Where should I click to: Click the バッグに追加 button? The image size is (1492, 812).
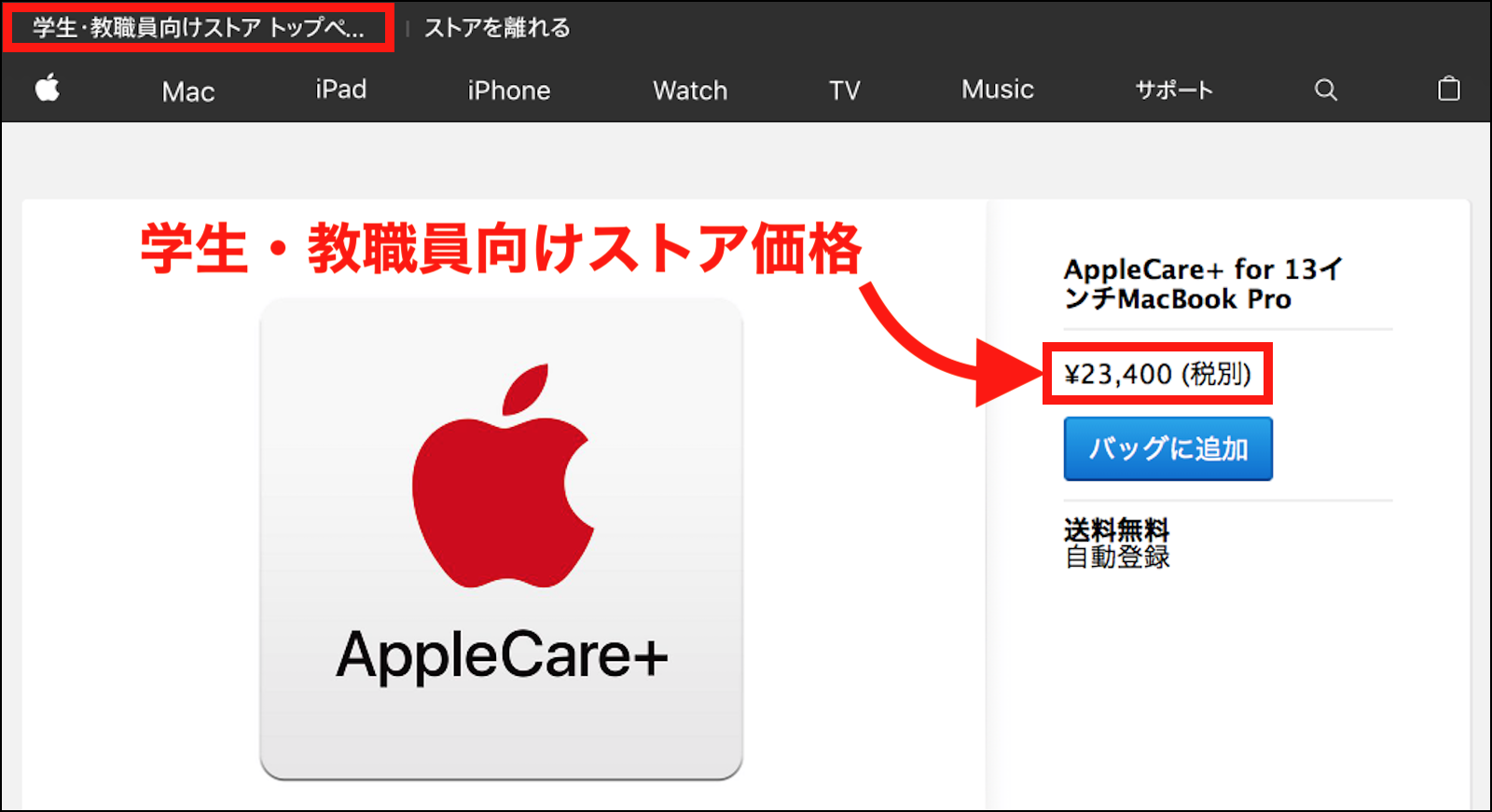pyautogui.click(x=1167, y=448)
